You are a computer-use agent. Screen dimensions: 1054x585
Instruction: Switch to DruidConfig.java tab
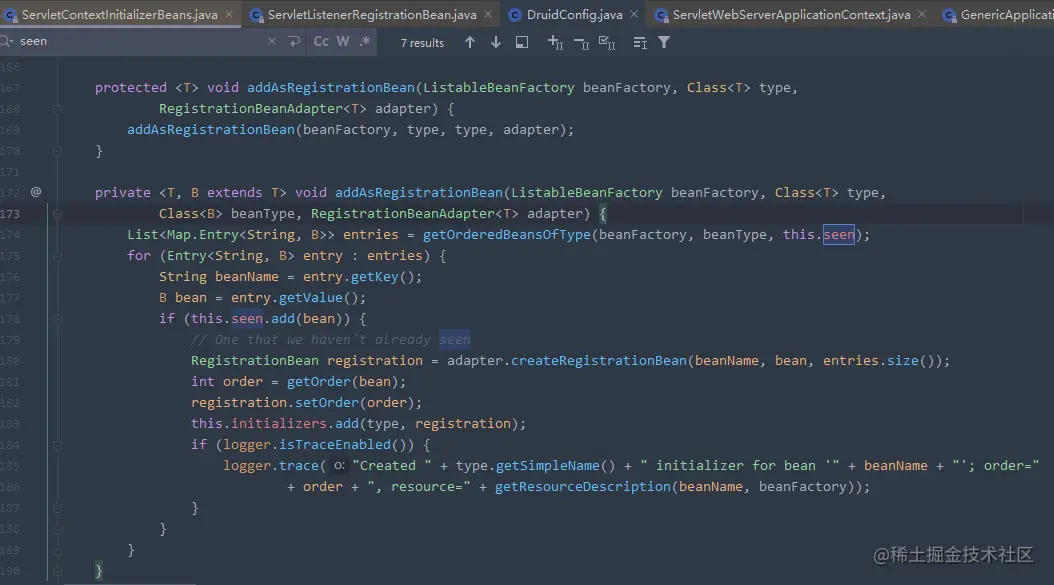574,14
